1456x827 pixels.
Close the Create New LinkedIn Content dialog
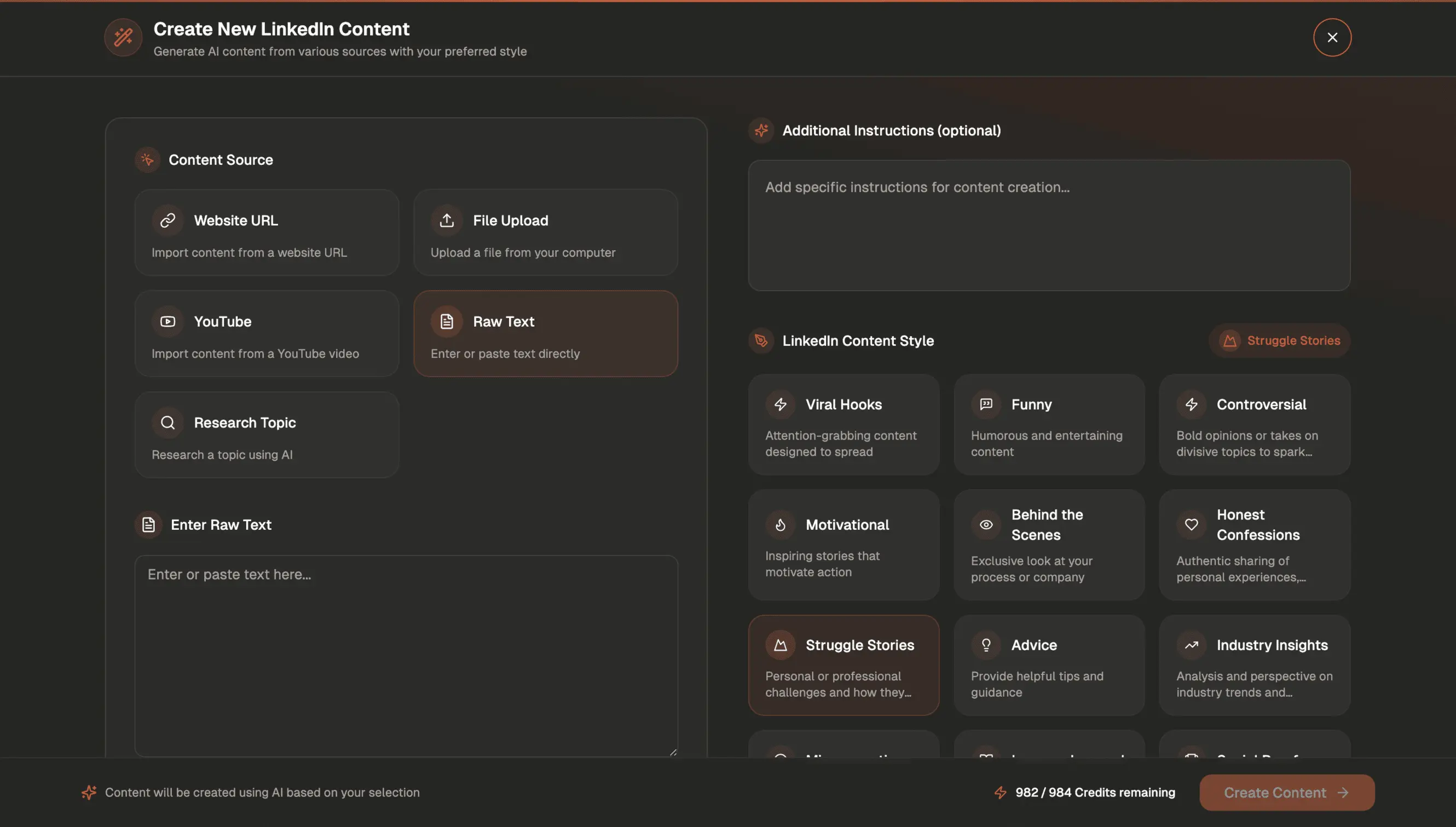pos(1332,37)
